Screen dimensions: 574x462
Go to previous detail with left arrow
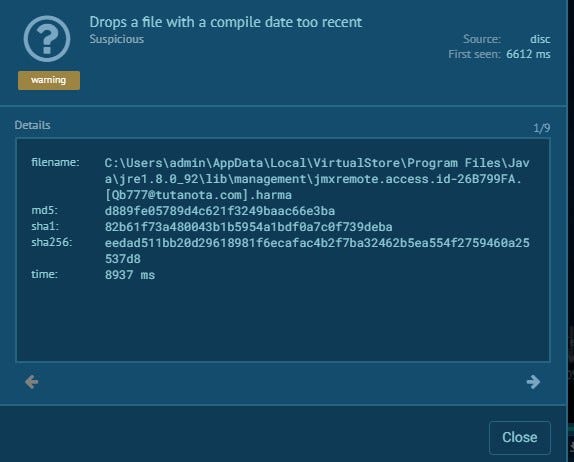(x=31, y=382)
